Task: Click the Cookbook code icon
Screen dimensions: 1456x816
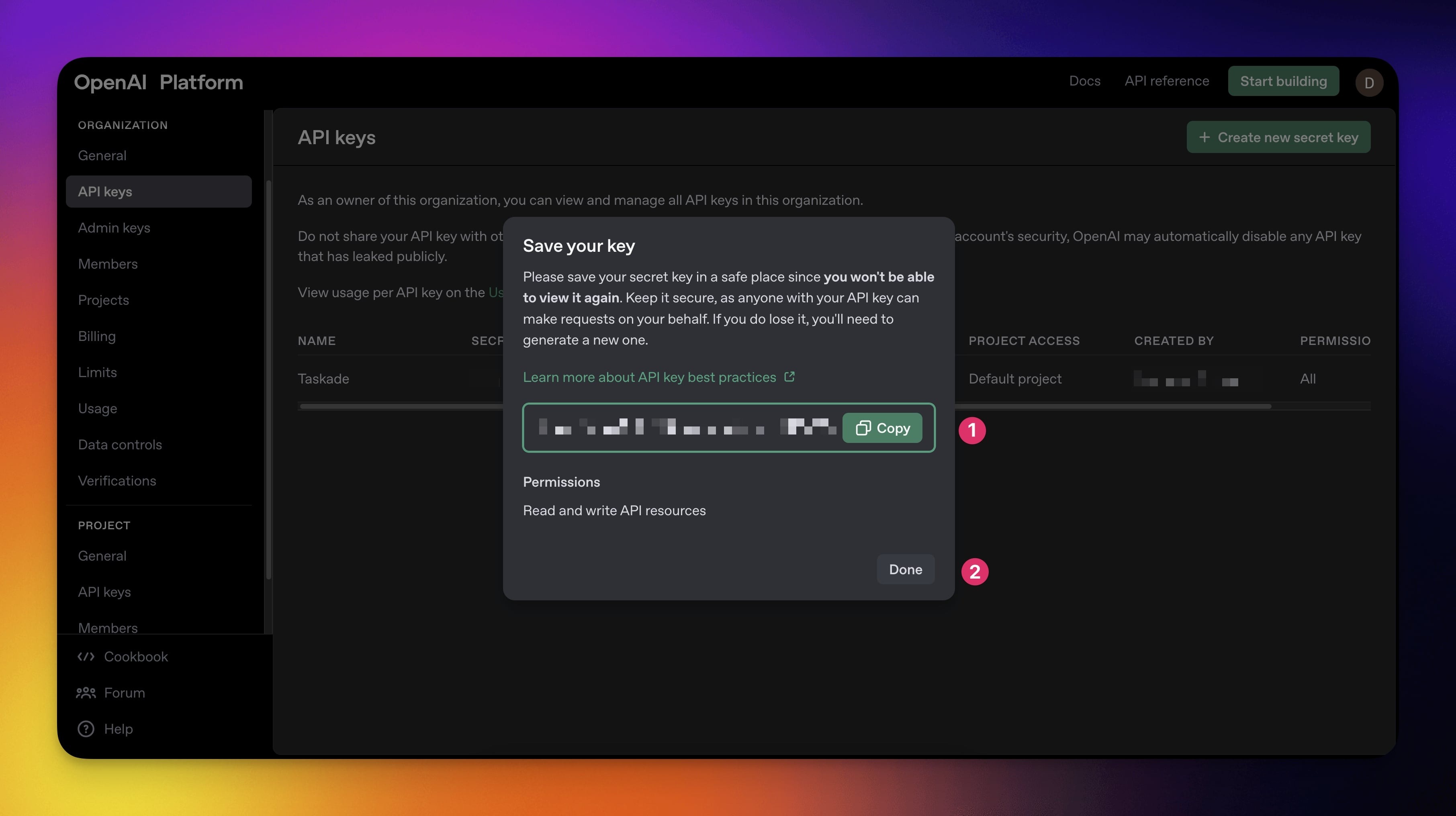Action: [x=86, y=656]
